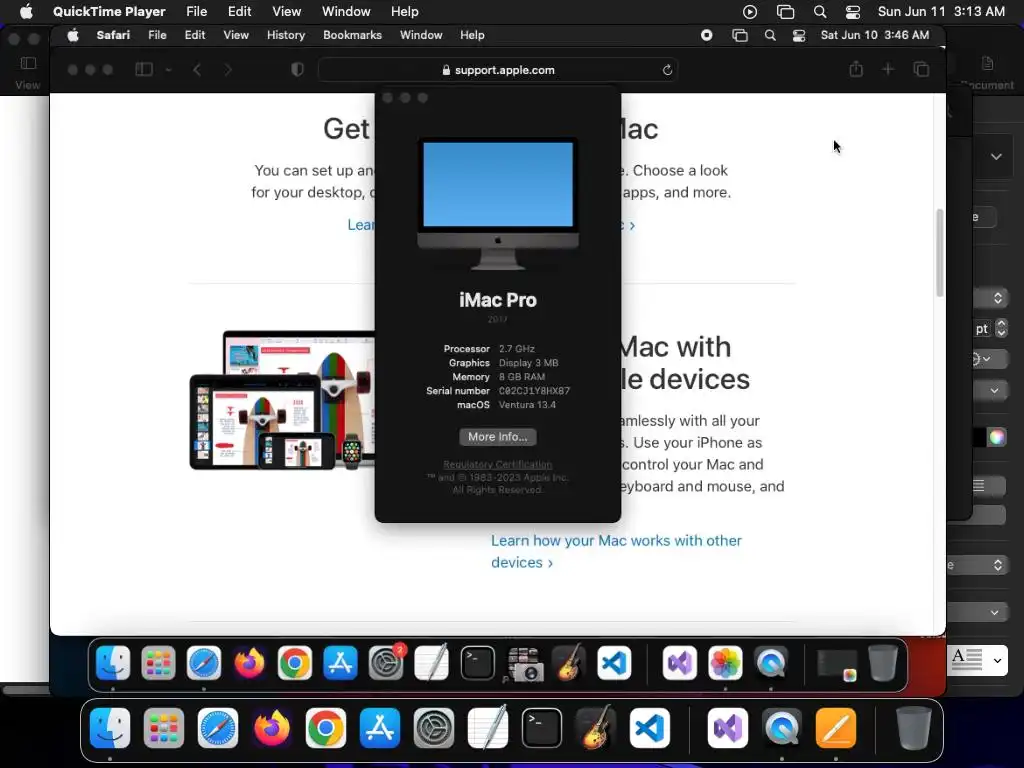Open Safari from the bottom system dock
Viewport: 1024px width, 768px height.
coord(217,728)
